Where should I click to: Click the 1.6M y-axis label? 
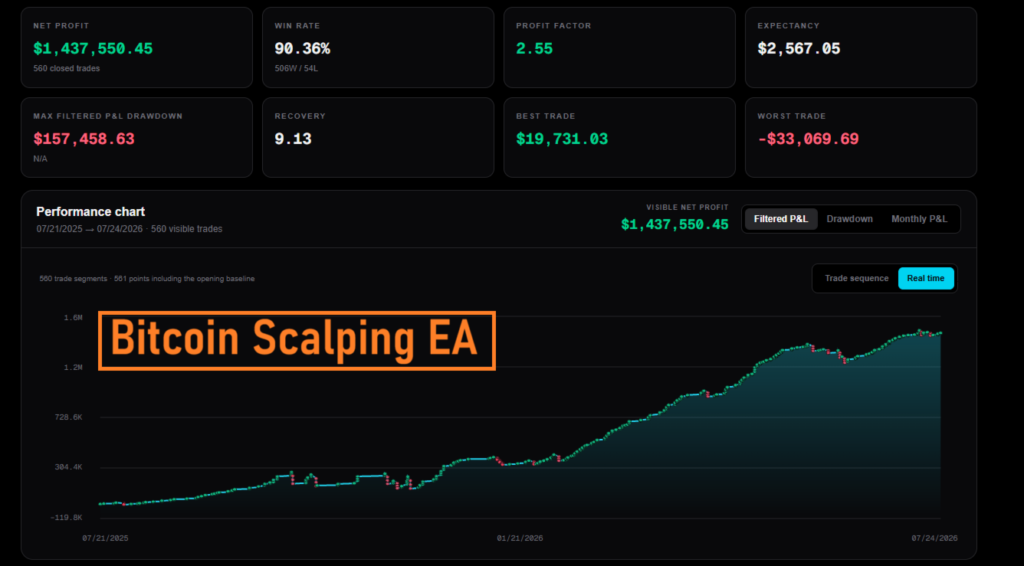pyautogui.click(x=73, y=317)
